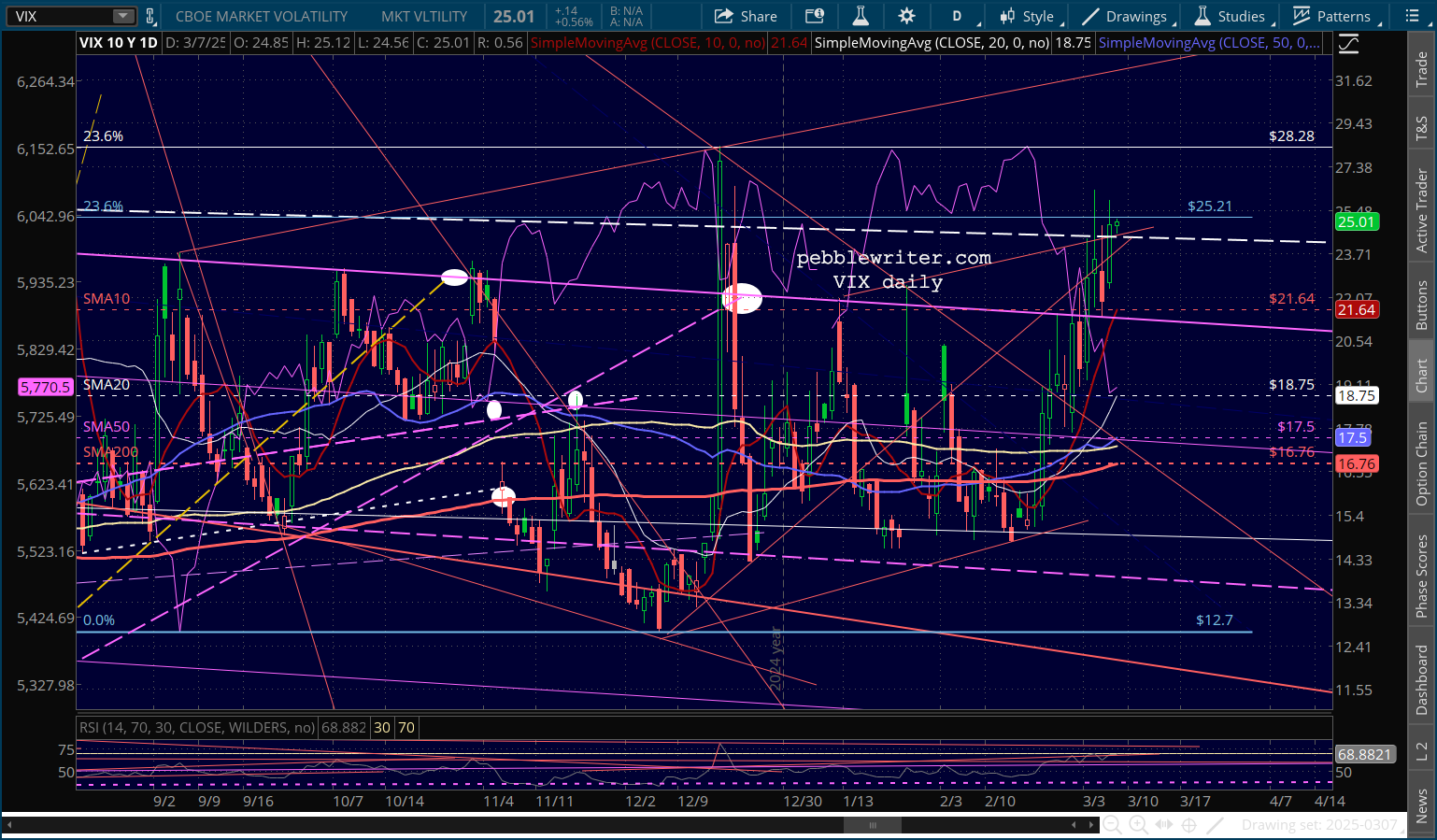The height and width of the screenshot is (840, 1437).
Task: Open the VIX symbol dropdown arrow
Action: pos(123,16)
